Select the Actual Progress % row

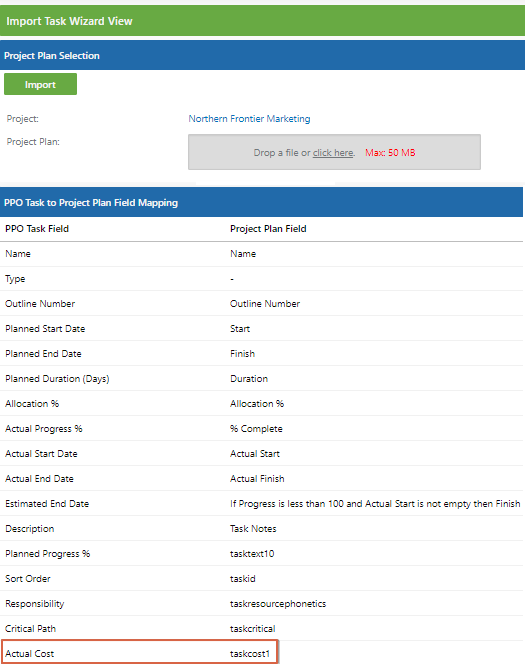(262, 429)
